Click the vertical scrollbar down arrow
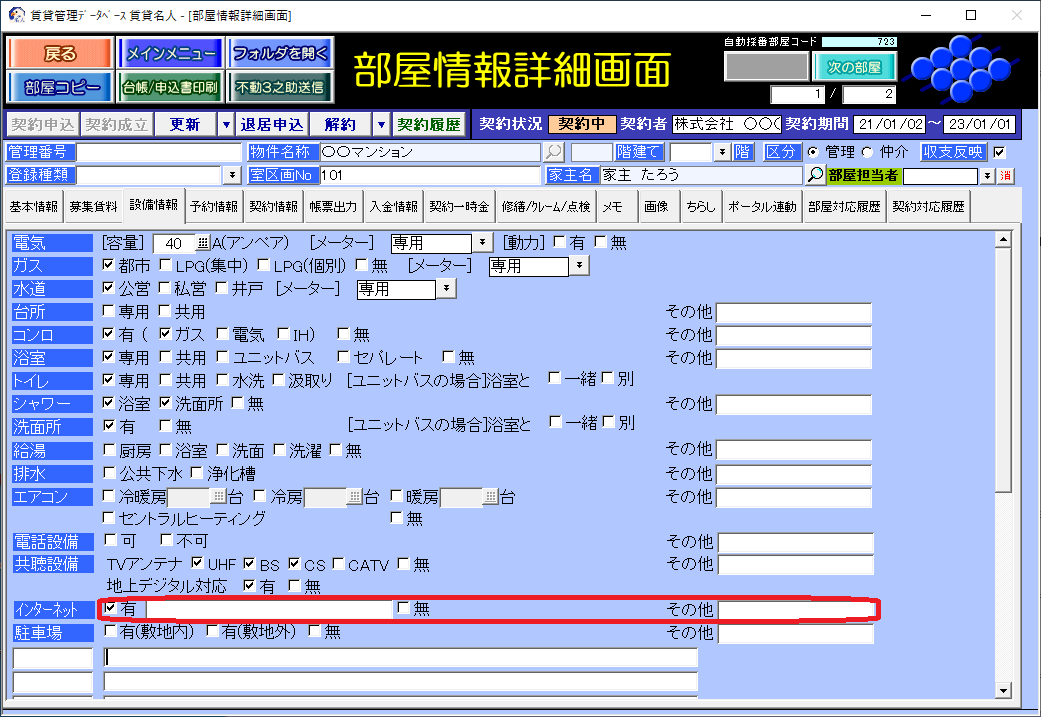 1004,690
